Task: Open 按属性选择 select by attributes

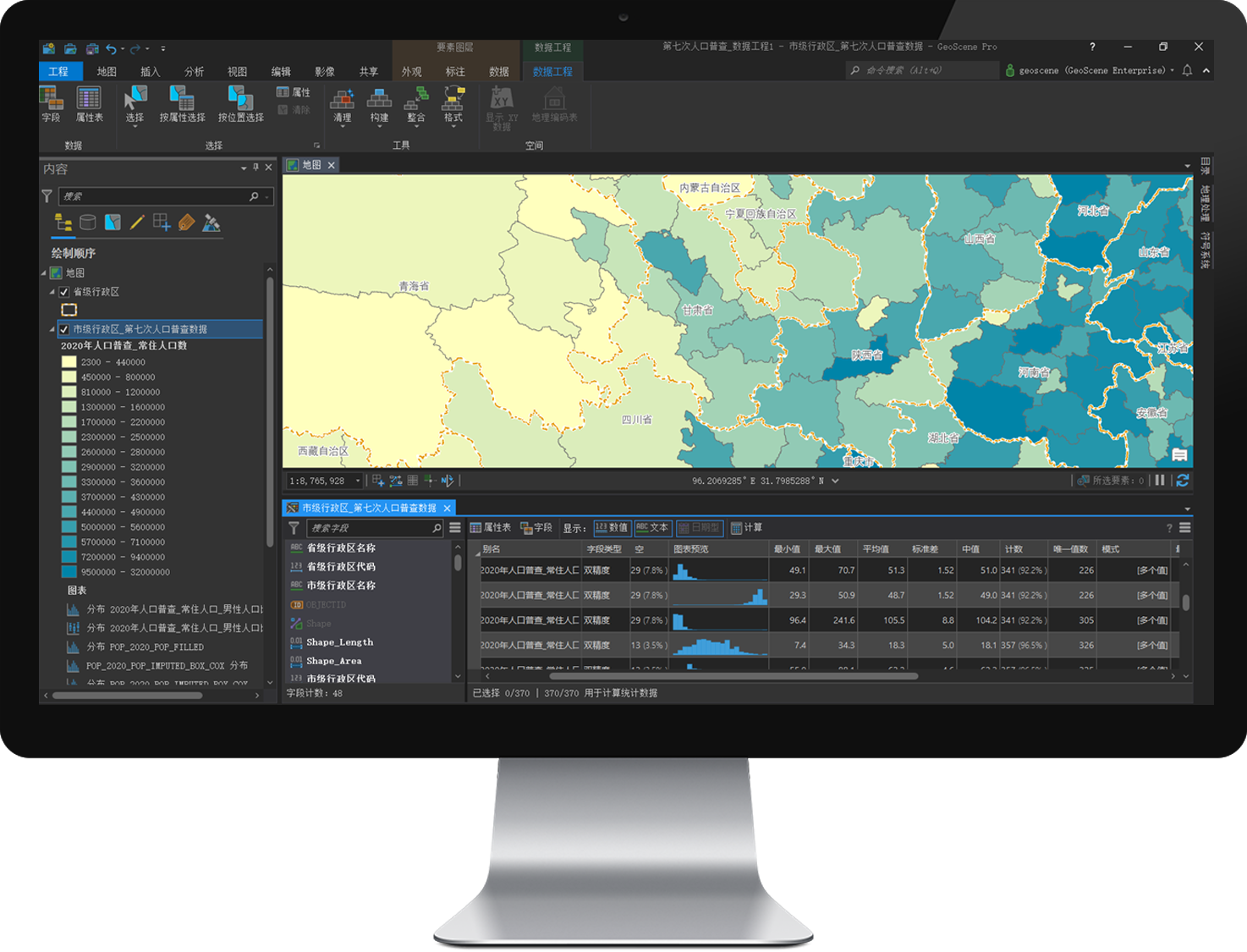Action: [x=182, y=104]
